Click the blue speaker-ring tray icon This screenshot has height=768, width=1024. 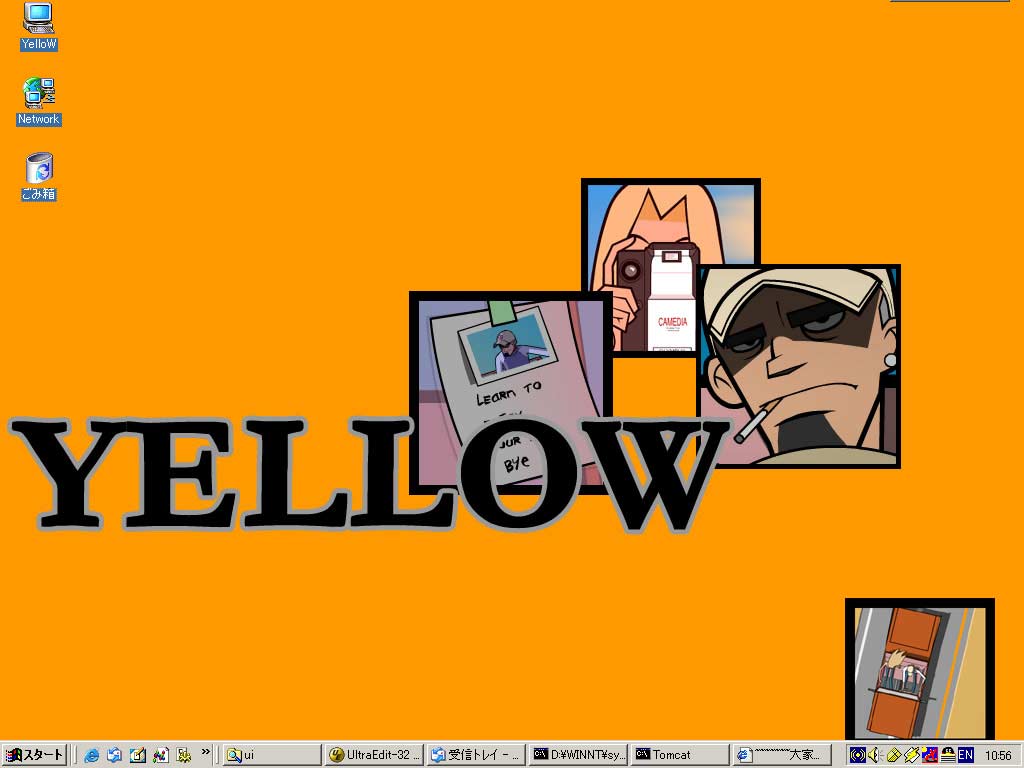[x=857, y=756]
